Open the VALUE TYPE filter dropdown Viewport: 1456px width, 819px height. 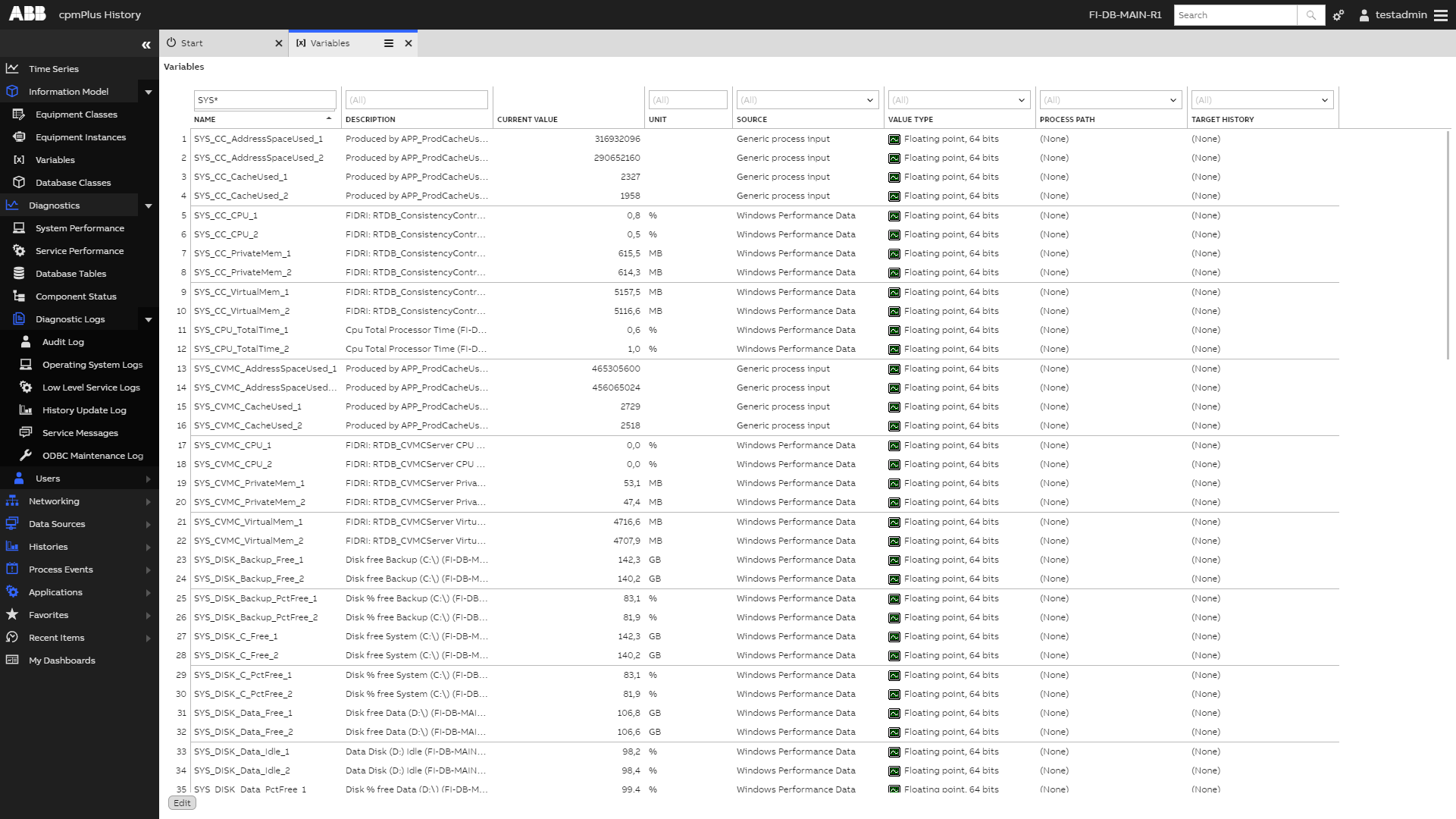[1021, 100]
